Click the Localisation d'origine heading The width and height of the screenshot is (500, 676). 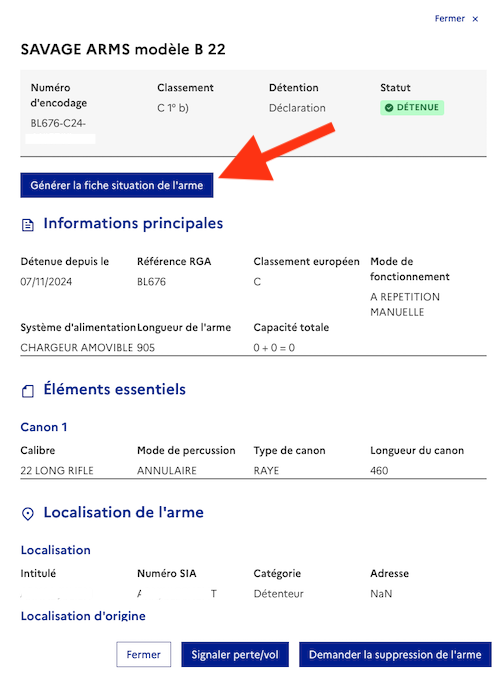click(83, 616)
